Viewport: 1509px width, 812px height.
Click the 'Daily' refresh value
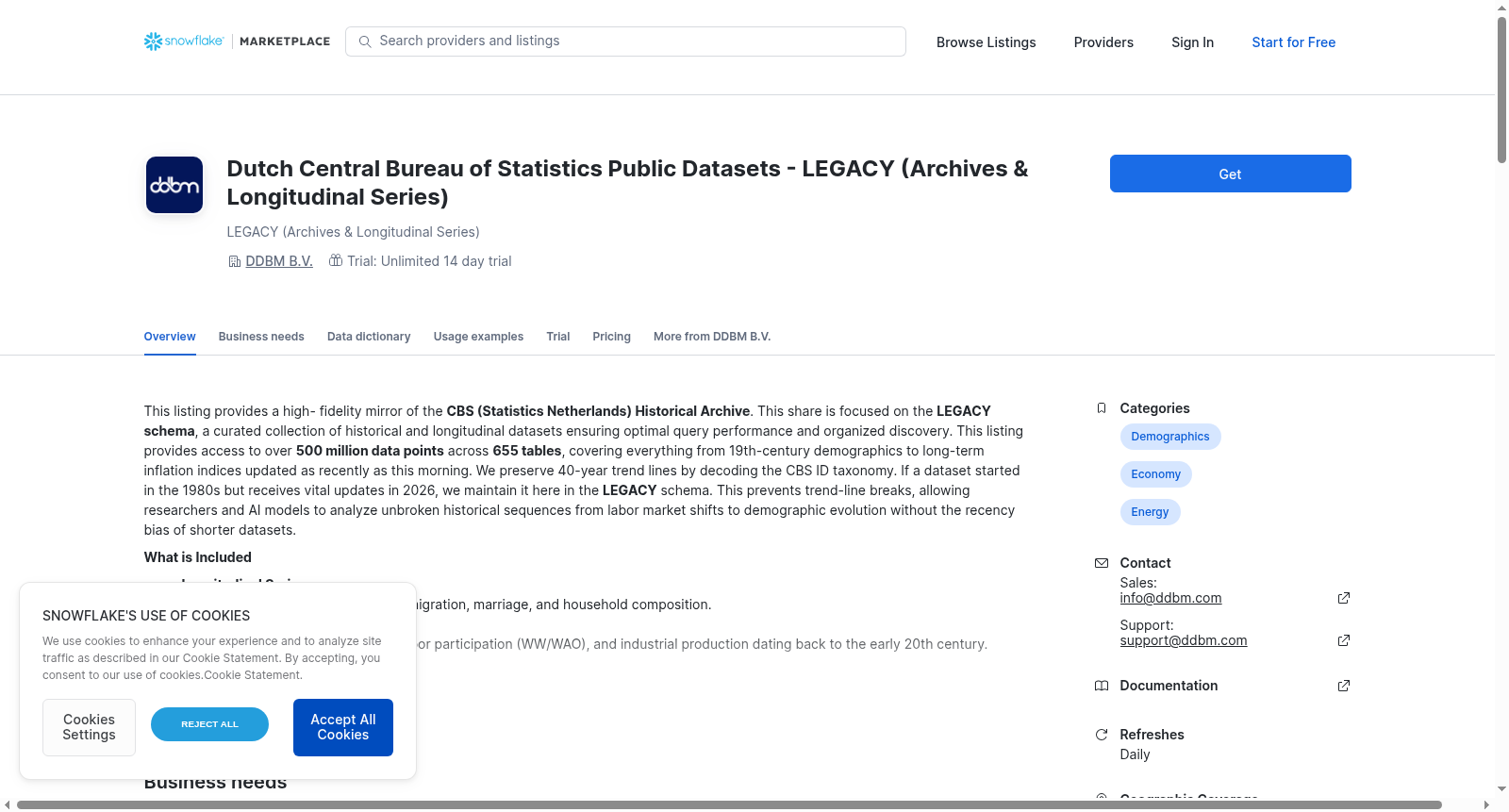pos(1135,754)
